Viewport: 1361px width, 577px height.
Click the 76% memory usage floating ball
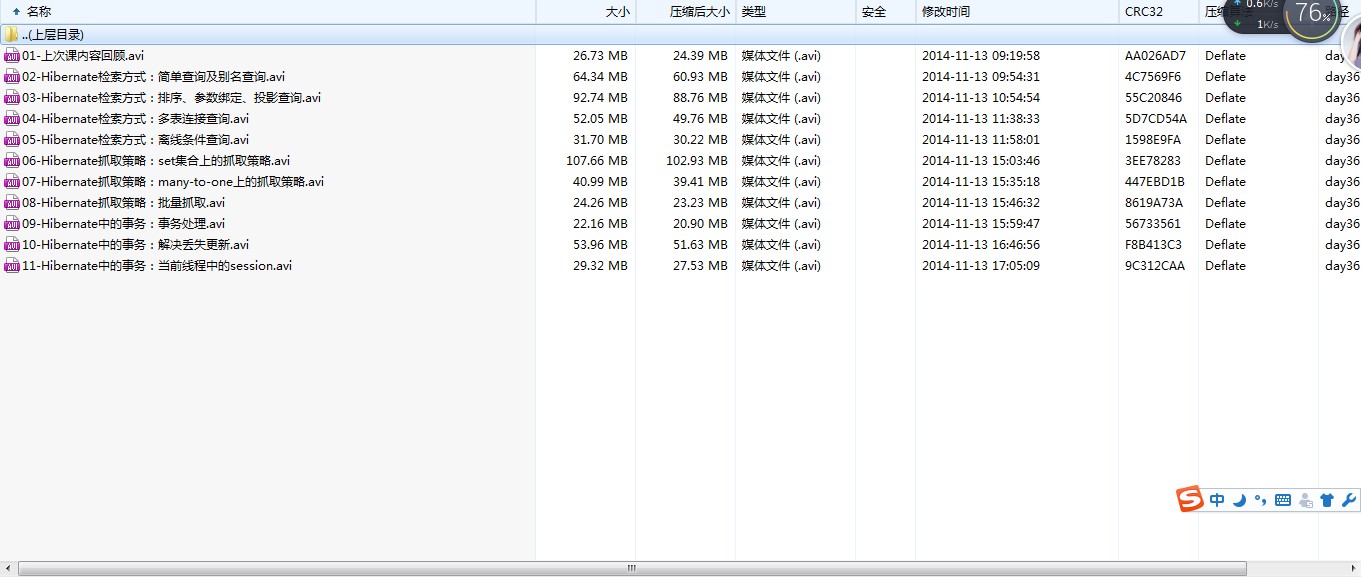tap(1312, 15)
